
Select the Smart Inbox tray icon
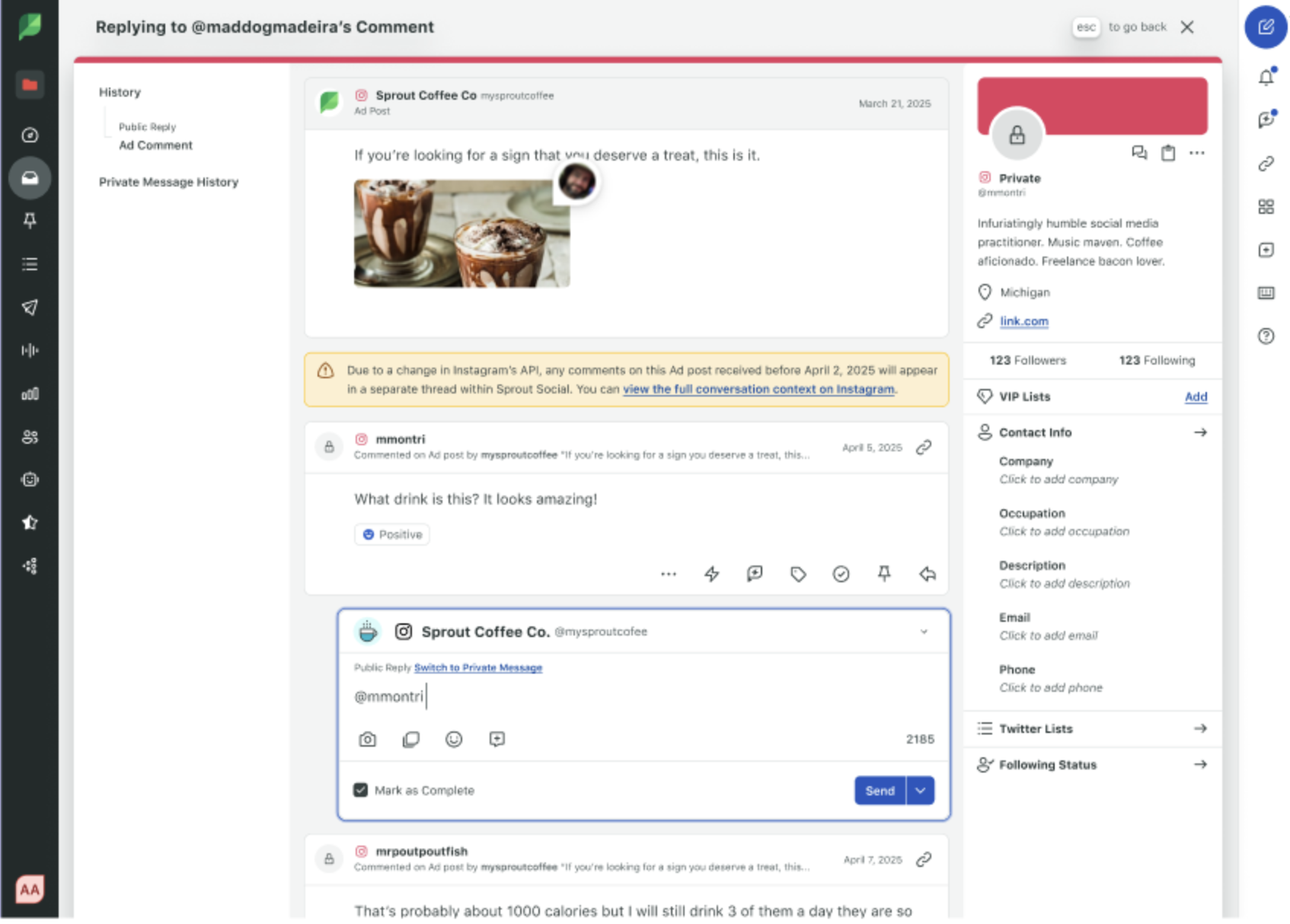[x=30, y=177]
